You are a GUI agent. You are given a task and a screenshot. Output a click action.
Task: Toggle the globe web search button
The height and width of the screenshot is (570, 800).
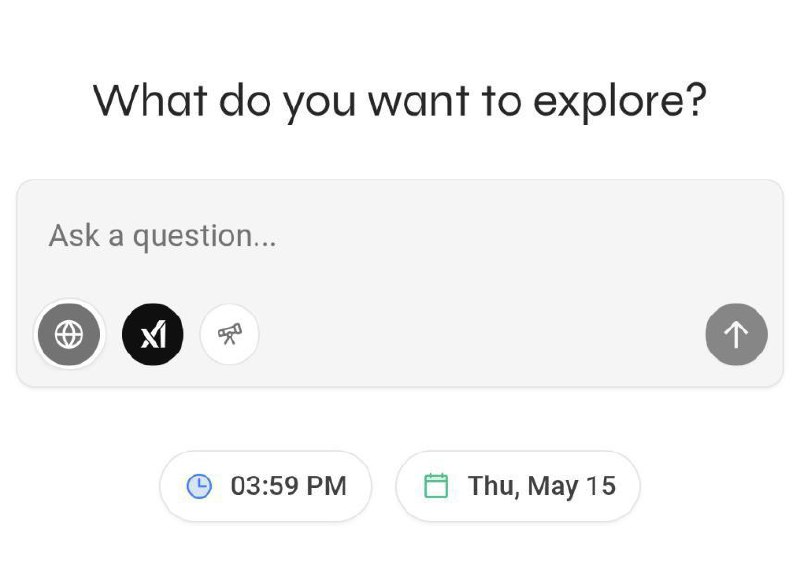[69, 334]
